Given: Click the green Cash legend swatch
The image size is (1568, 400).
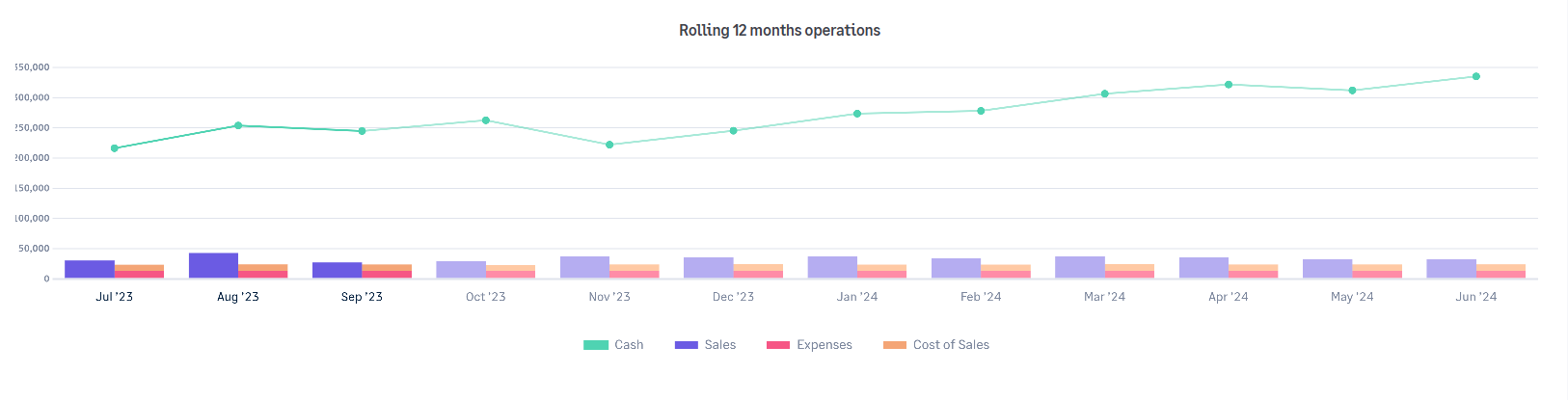Looking at the screenshot, I should (596, 345).
